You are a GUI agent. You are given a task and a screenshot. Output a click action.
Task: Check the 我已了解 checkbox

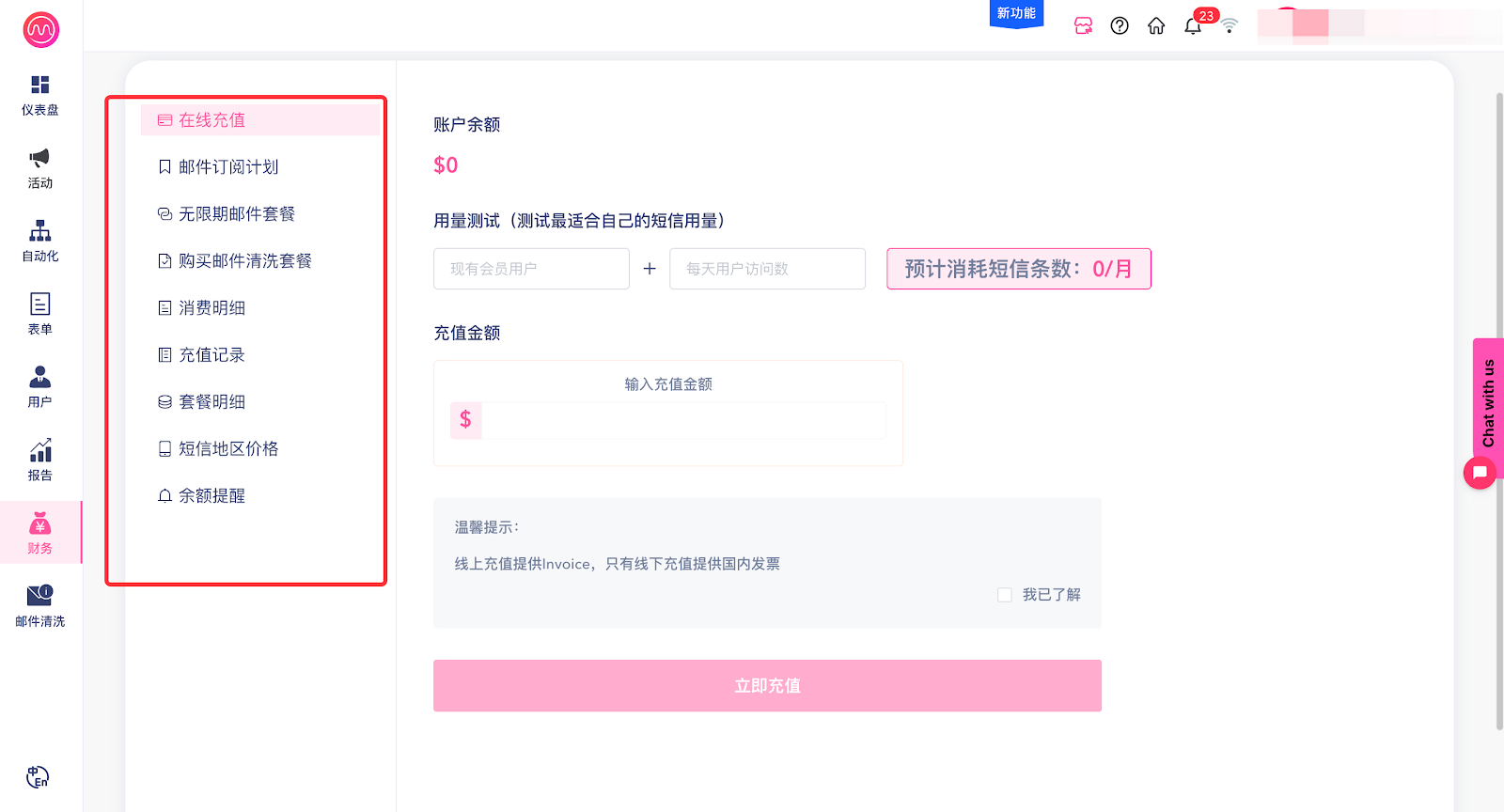[x=1005, y=595]
